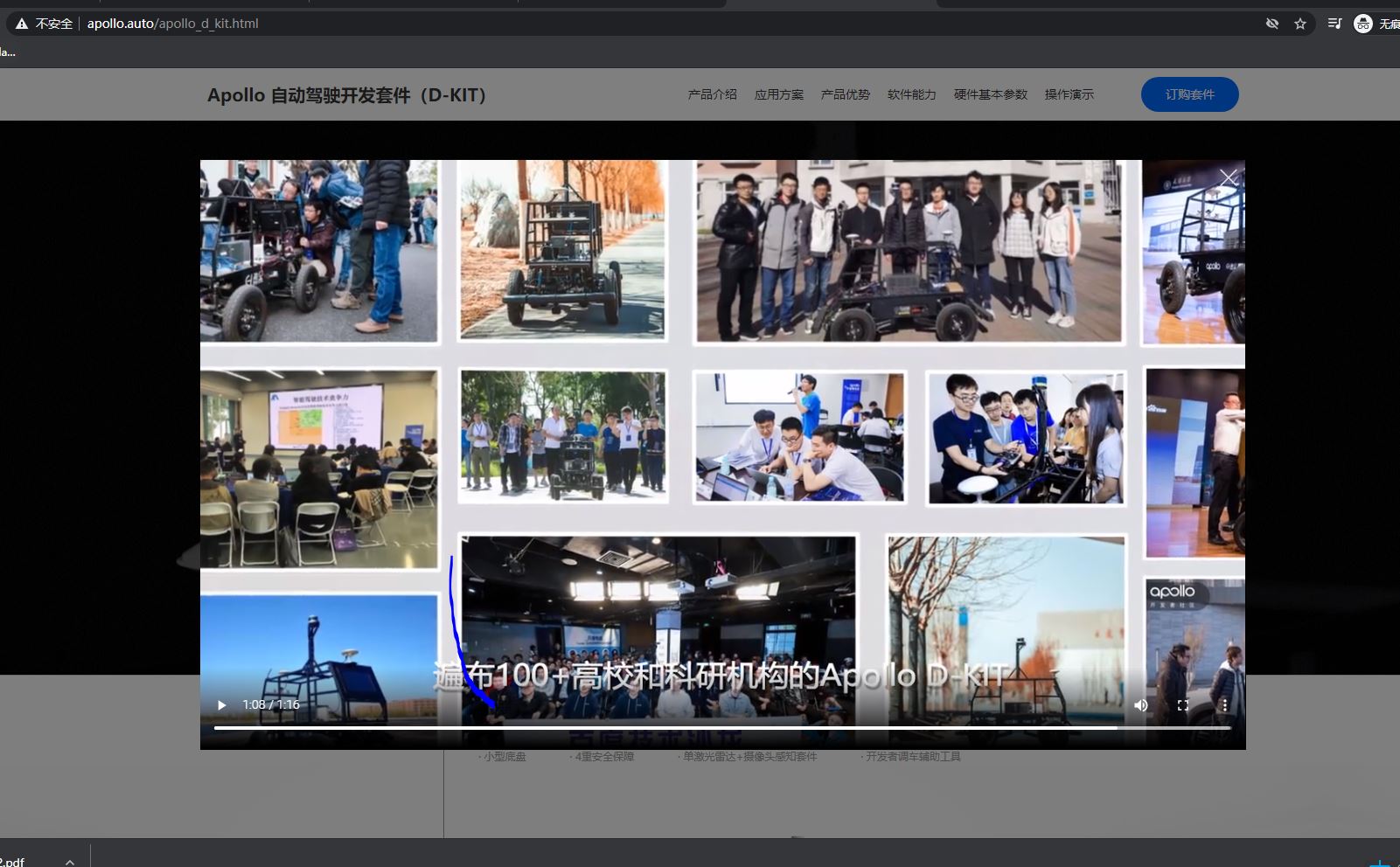Click the 单激光雷达+摄像头感知套件 text

pos(747,756)
